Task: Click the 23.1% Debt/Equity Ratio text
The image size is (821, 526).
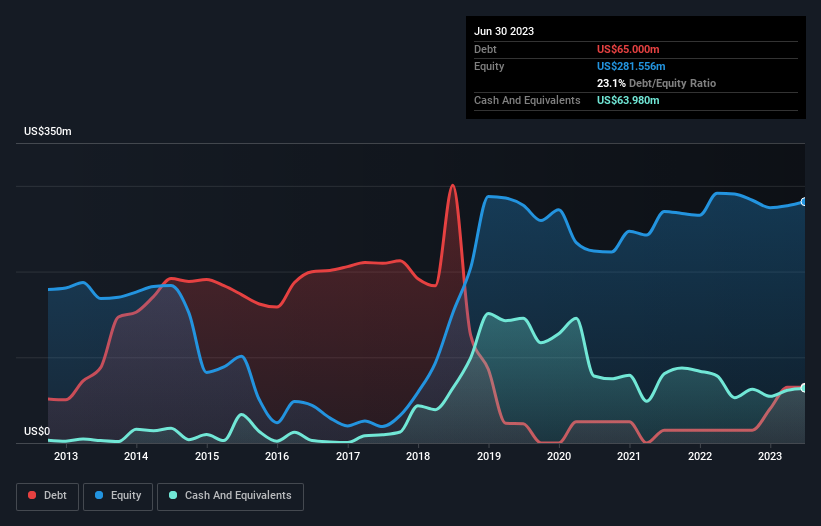Action: pos(656,83)
